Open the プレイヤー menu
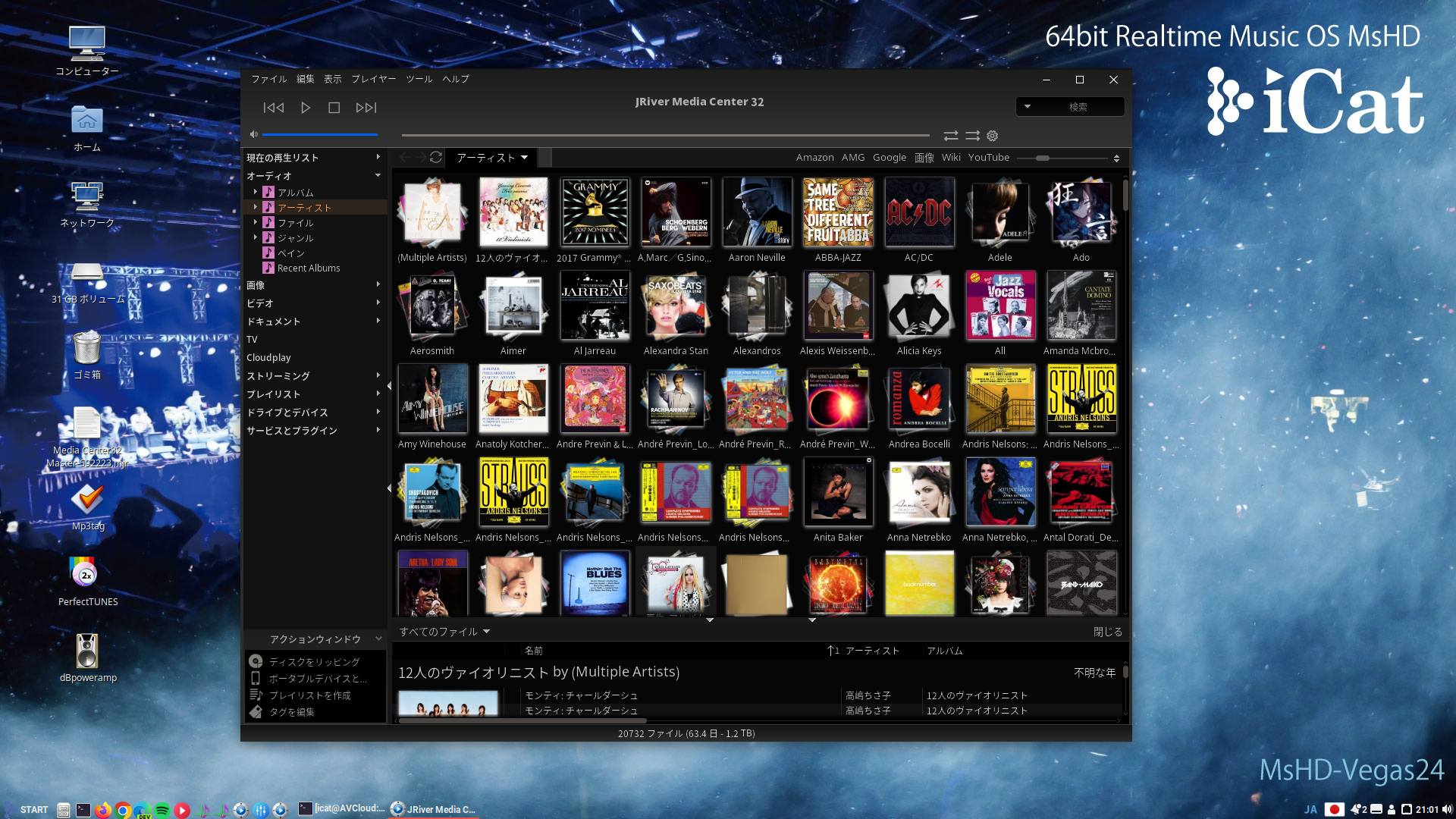This screenshot has height=819, width=1456. point(373,79)
